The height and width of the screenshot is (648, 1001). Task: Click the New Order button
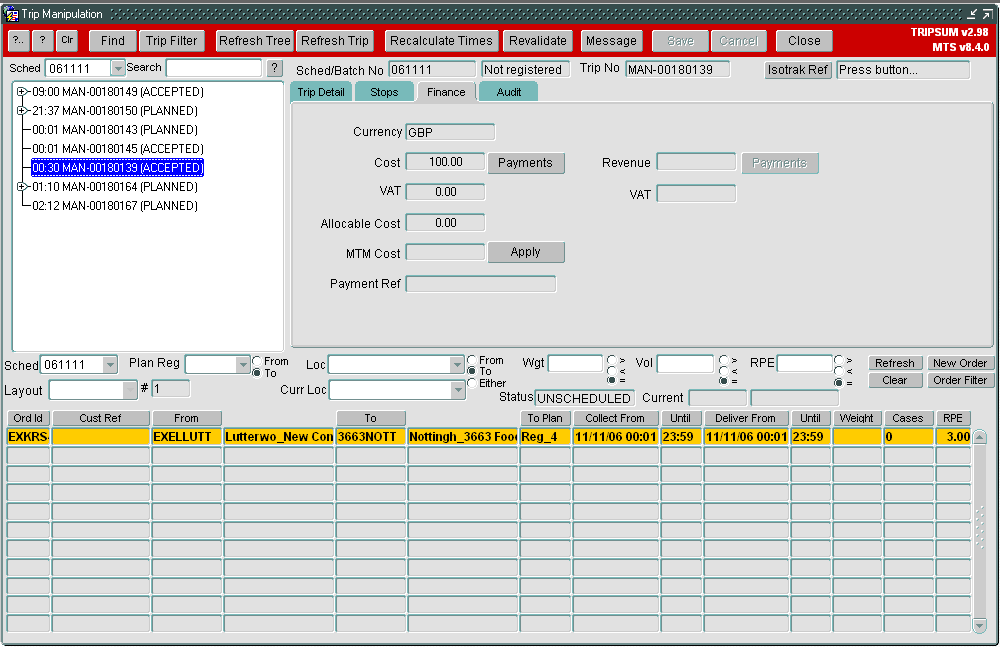click(960, 363)
